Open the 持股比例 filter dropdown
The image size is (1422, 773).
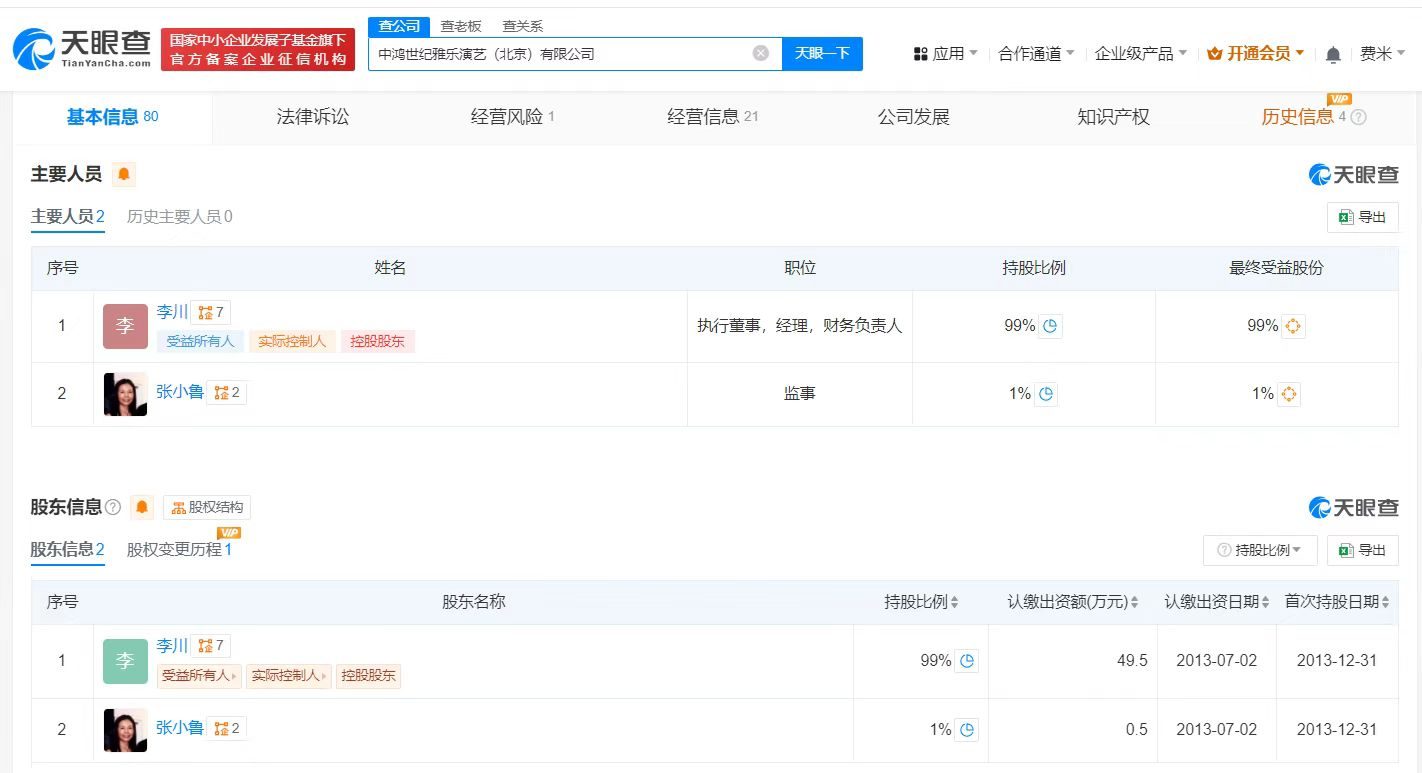point(1258,550)
